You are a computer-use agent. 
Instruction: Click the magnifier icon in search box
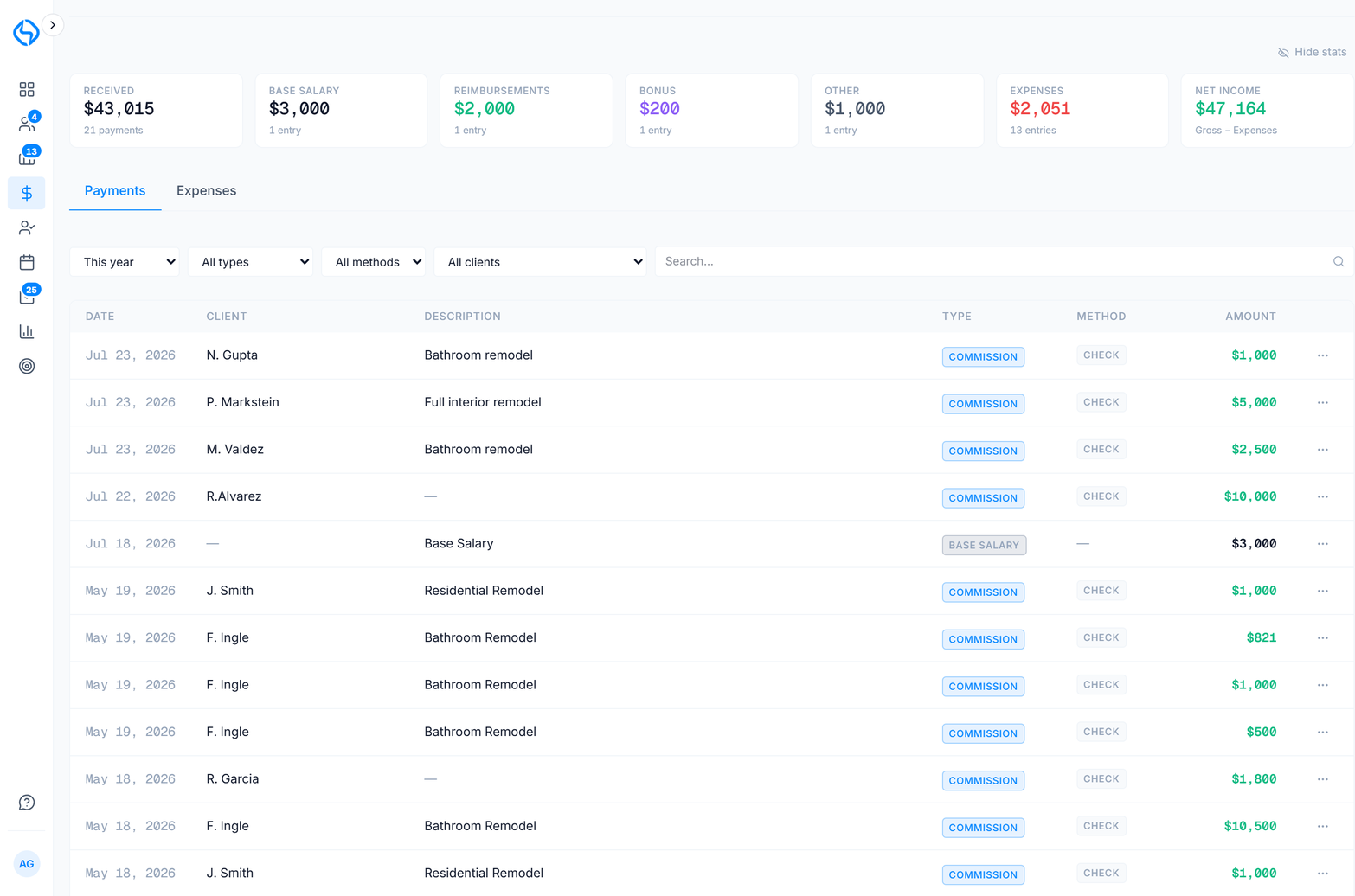pos(1339,261)
